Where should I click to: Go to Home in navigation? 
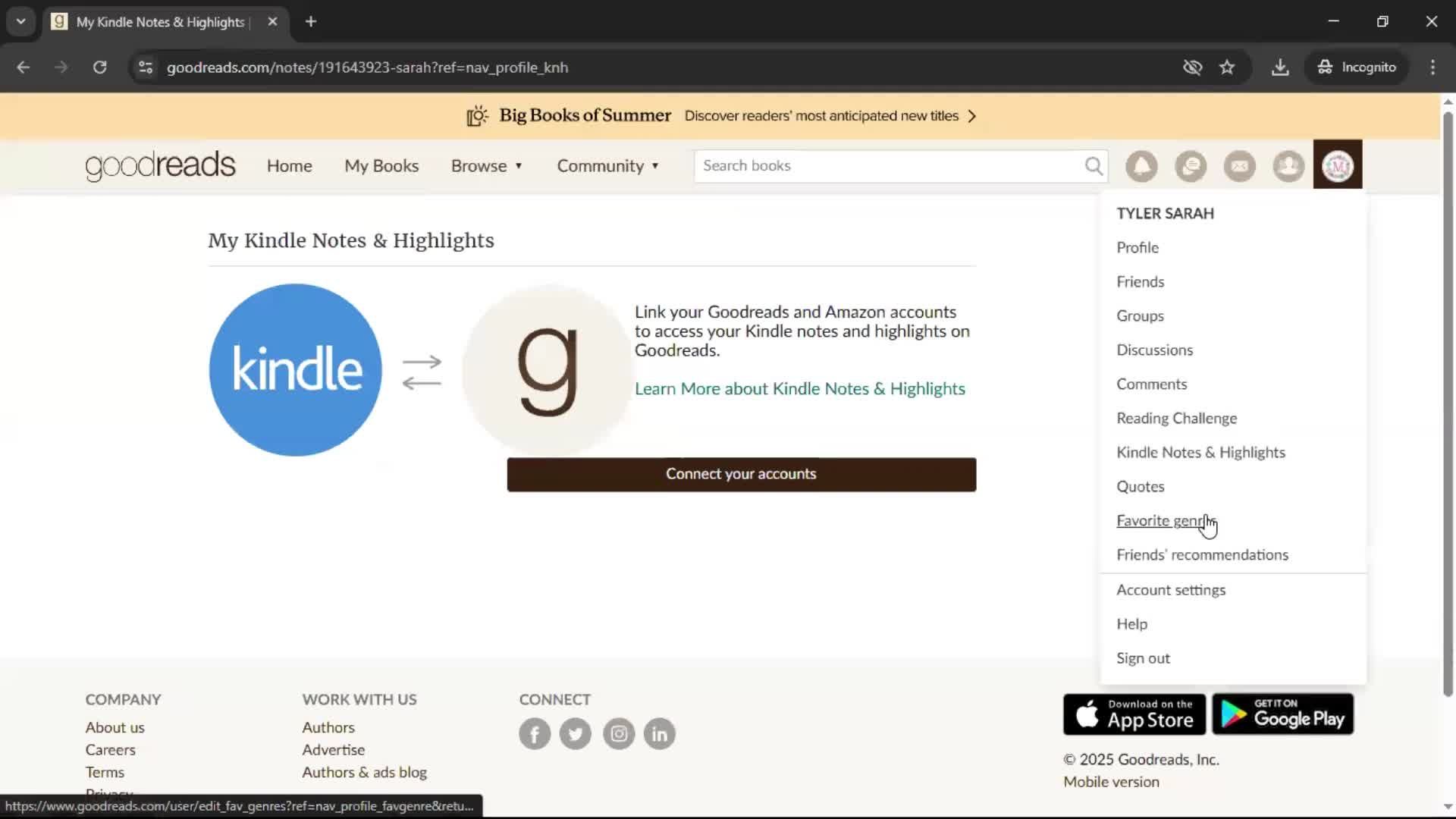coord(289,165)
